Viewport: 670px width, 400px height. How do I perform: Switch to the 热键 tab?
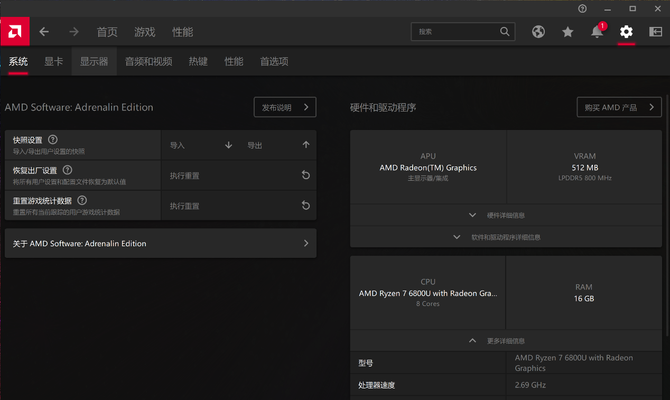(x=198, y=62)
